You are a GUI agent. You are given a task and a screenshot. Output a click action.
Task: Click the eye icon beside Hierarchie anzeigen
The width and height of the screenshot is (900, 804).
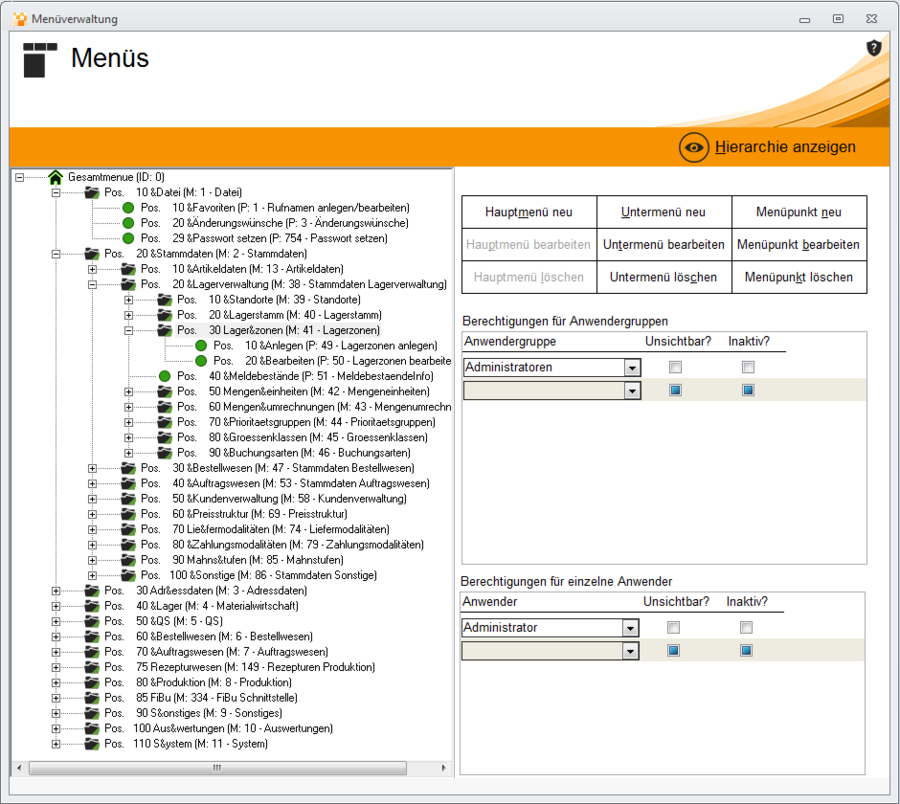point(694,147)
